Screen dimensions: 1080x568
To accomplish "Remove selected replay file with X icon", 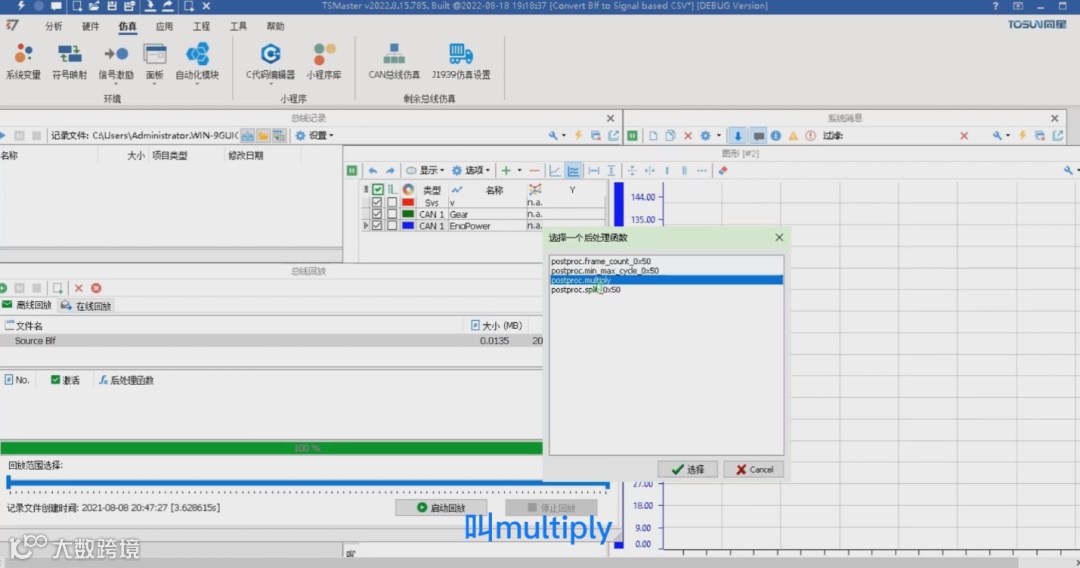I will click(79, 288).
